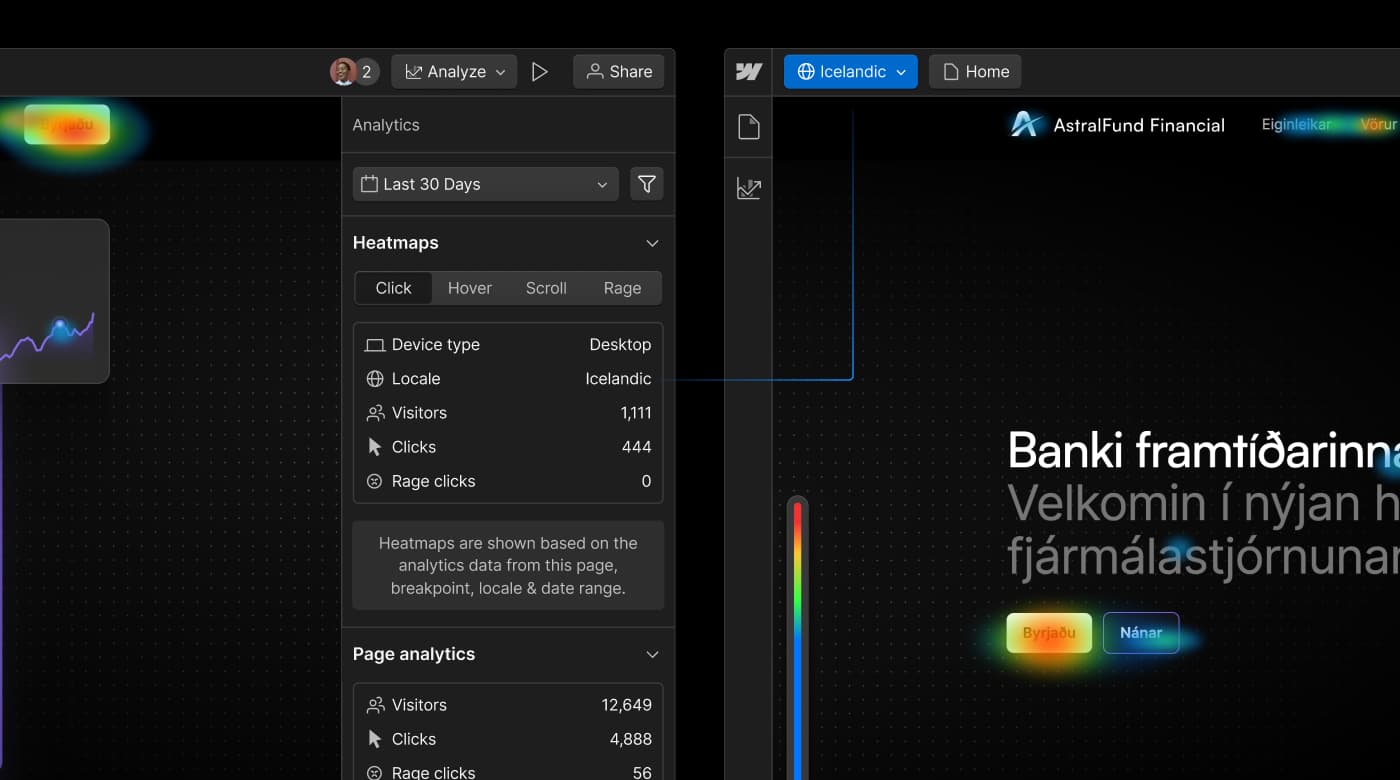Click the globe icon on the Icelandic button
Screen dimensions: 1400x780
(x=807, y=71)
